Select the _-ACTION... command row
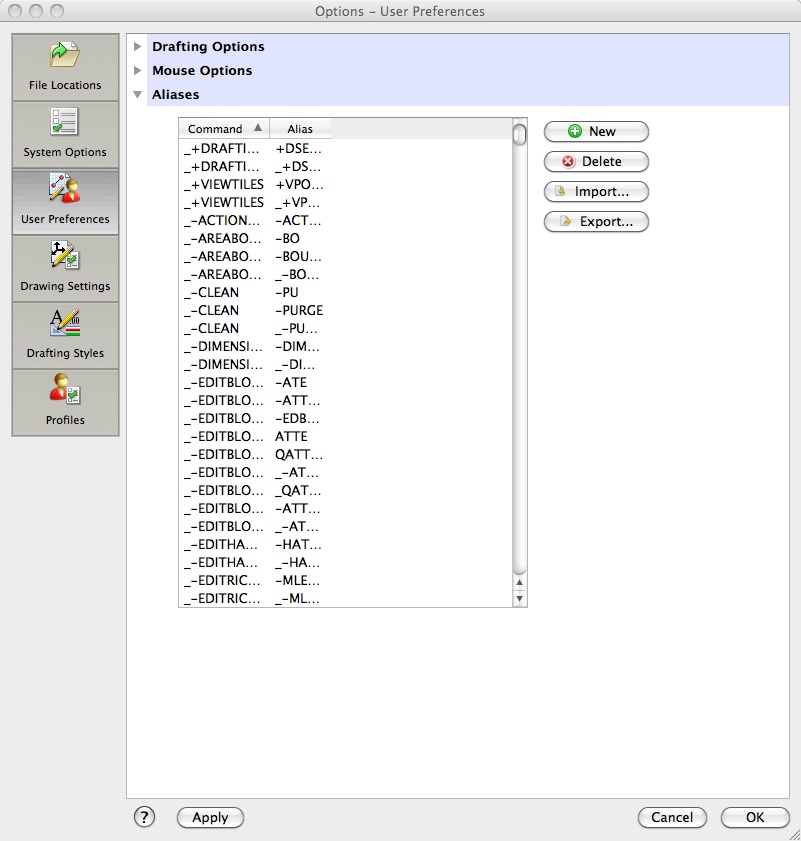The height and width of the screenshot is (841, 801). 346,220
